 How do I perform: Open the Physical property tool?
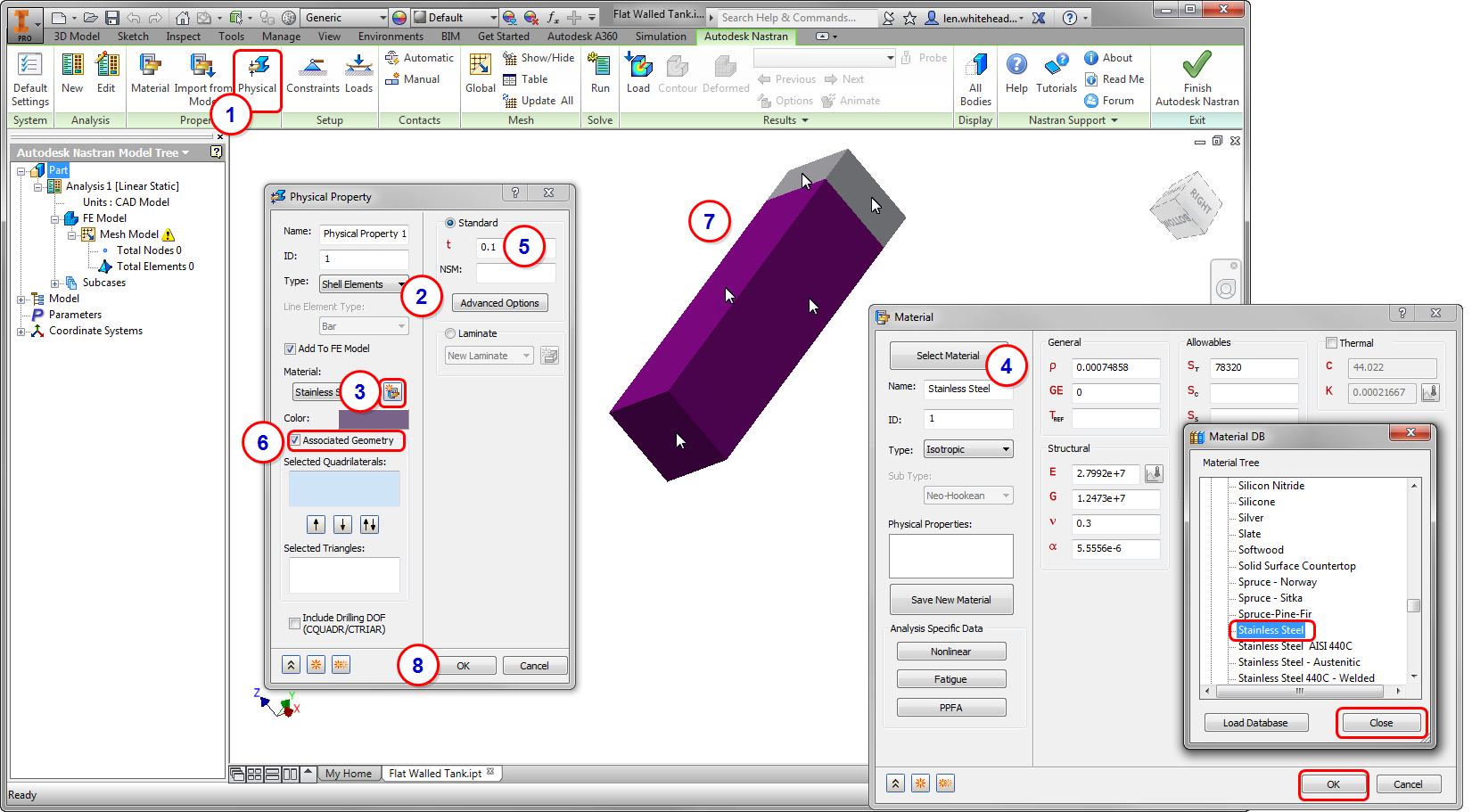tap(258, 73)
